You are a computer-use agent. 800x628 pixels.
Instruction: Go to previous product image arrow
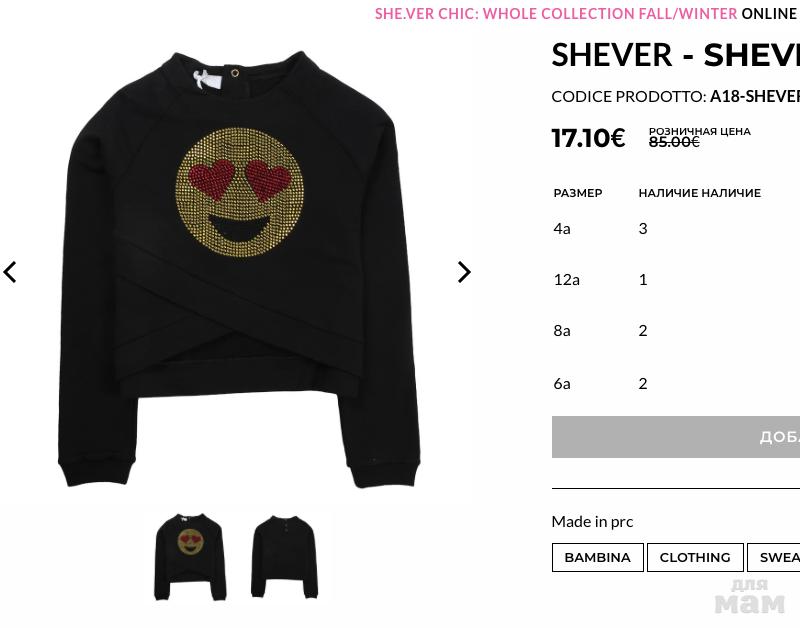10,272
